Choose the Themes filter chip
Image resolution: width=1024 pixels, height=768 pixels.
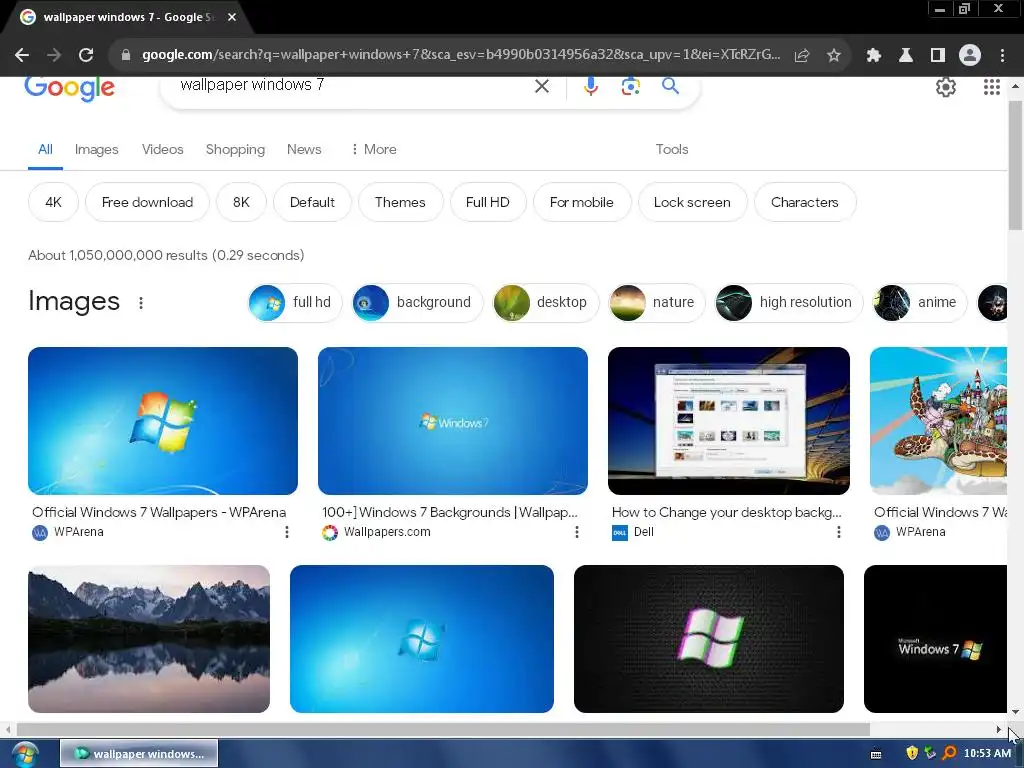pyautogui.click(x=400, y=202)
